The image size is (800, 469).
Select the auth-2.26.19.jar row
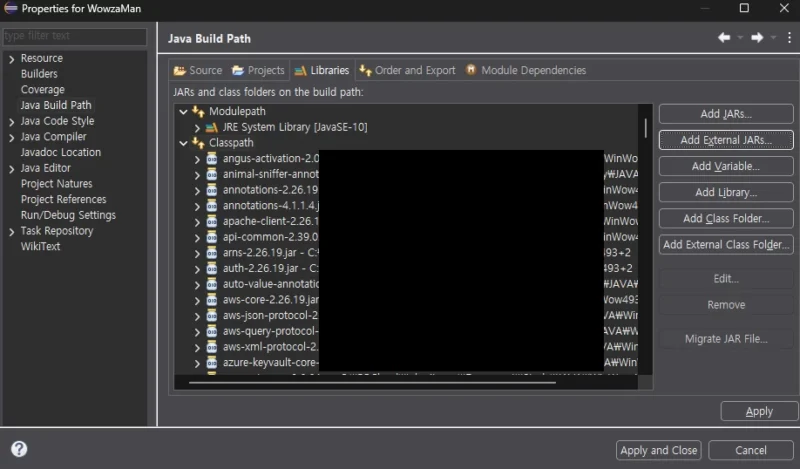click(x=406, y=269)
